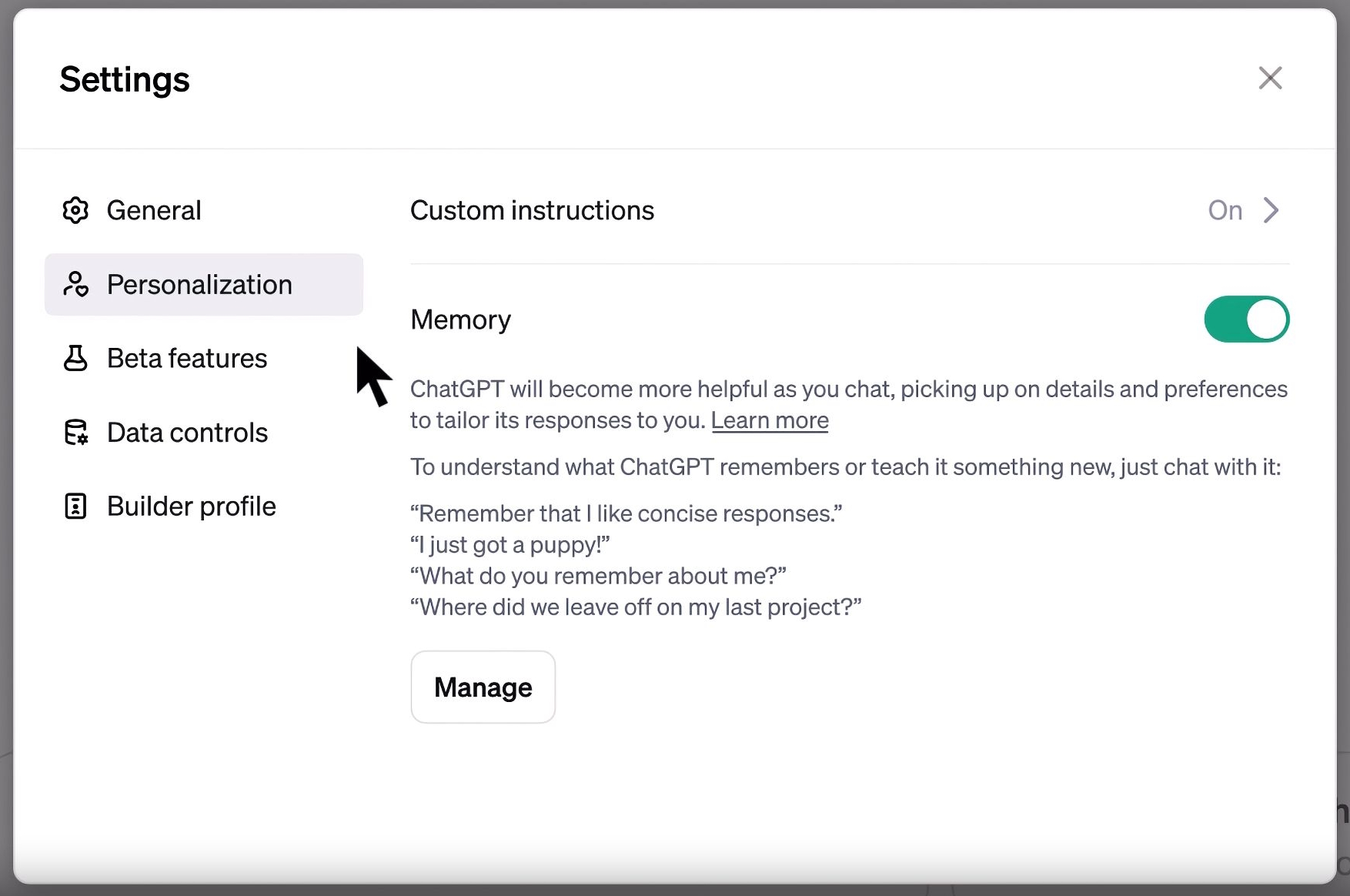Click the right arrow on Custom instructions
The image size is (1350, 896).
(x=1271, y=210)
